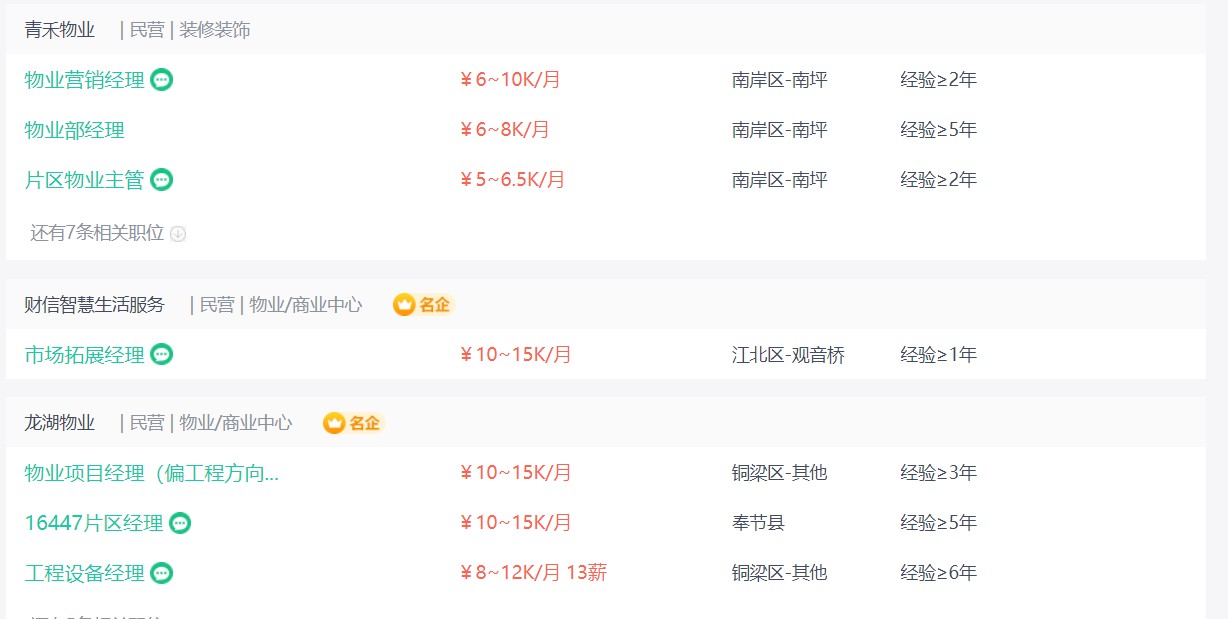Click chat icon beside 片区物业主管
This screenshot has height=619, width=1228.
tap(161, 180)
